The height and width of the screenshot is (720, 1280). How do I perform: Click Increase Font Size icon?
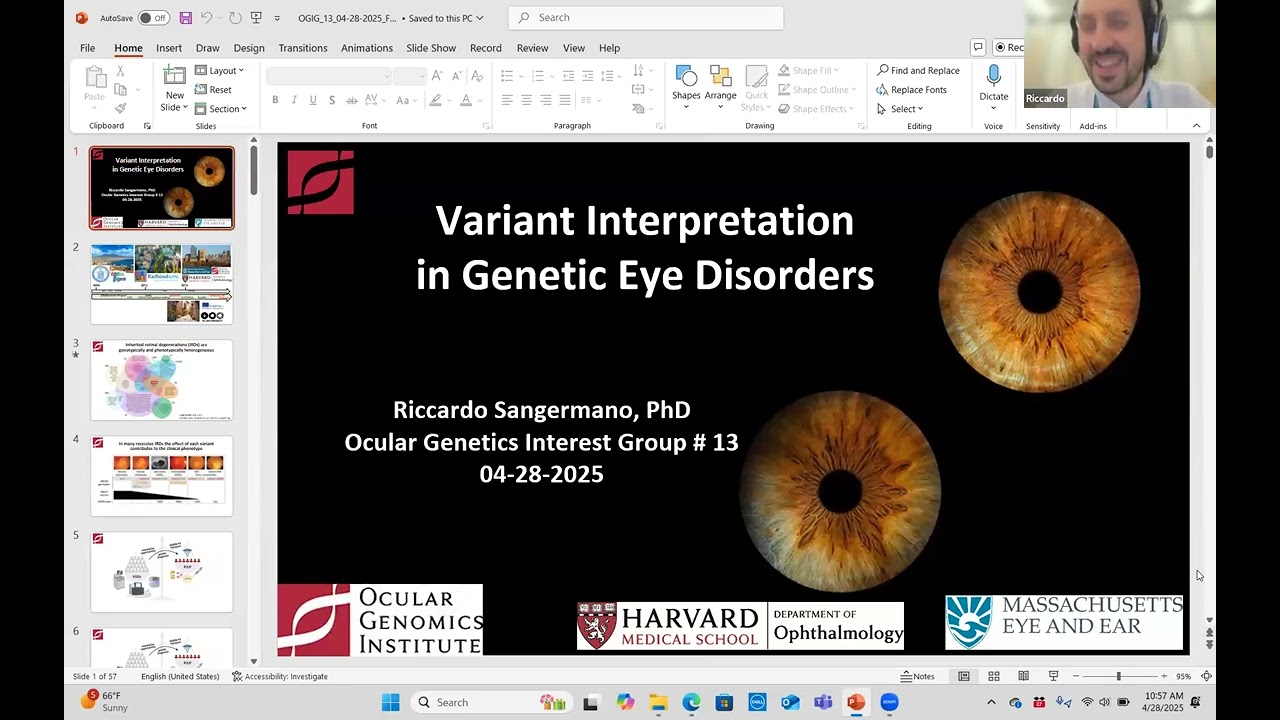pyautogui.click(x=437, y=76)
